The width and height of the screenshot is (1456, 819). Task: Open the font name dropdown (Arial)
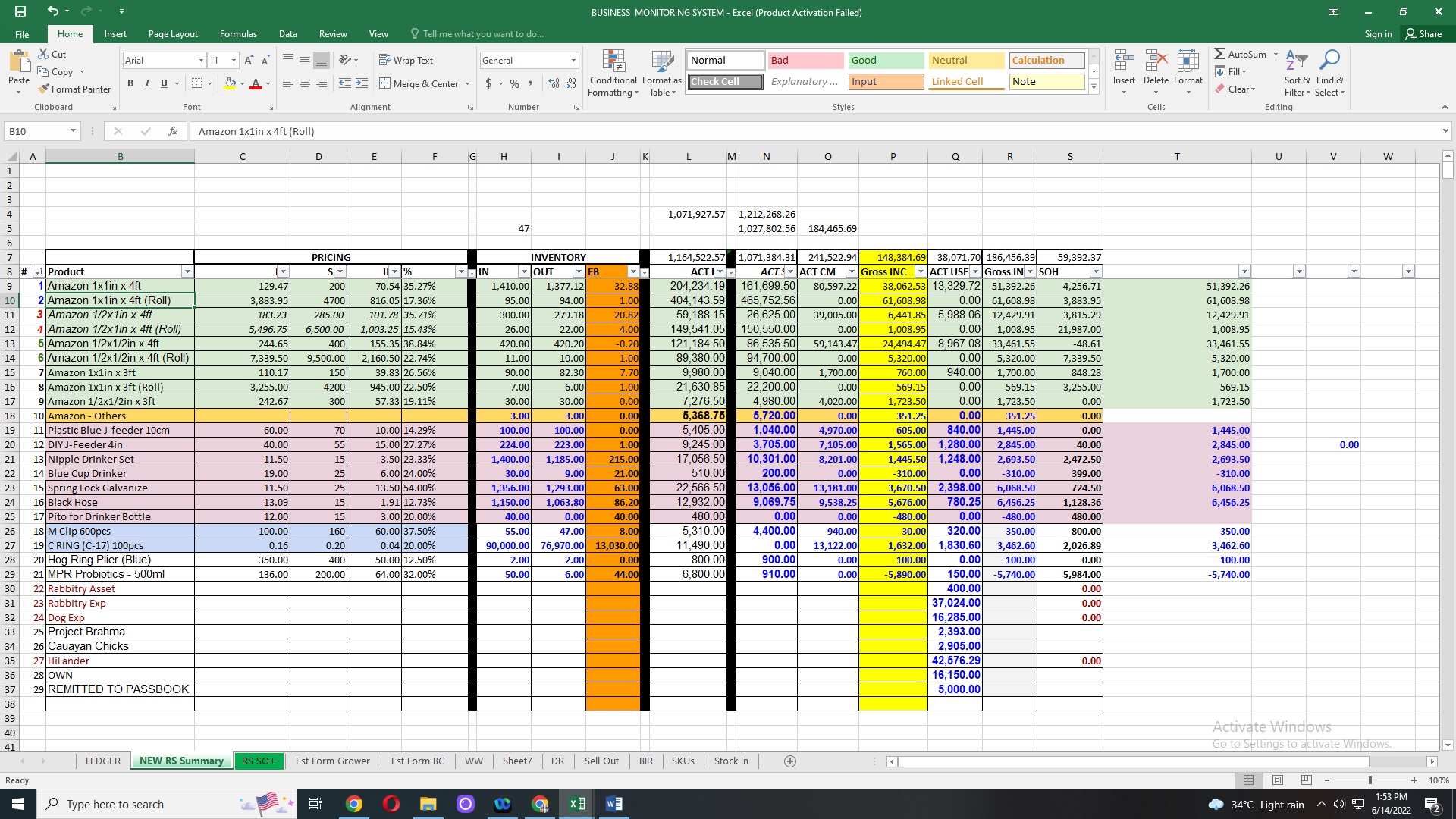(x=201, y=61)
